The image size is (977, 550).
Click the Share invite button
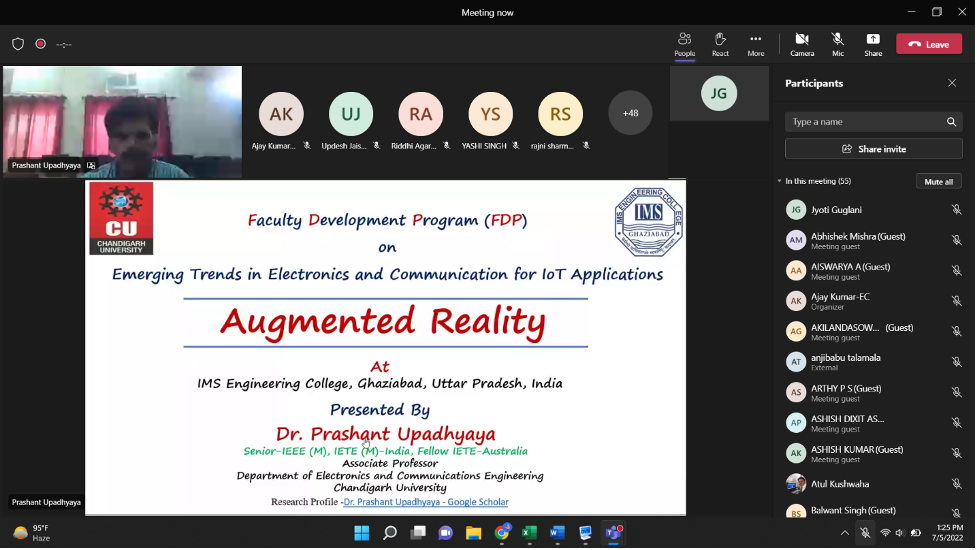point(873,149)
